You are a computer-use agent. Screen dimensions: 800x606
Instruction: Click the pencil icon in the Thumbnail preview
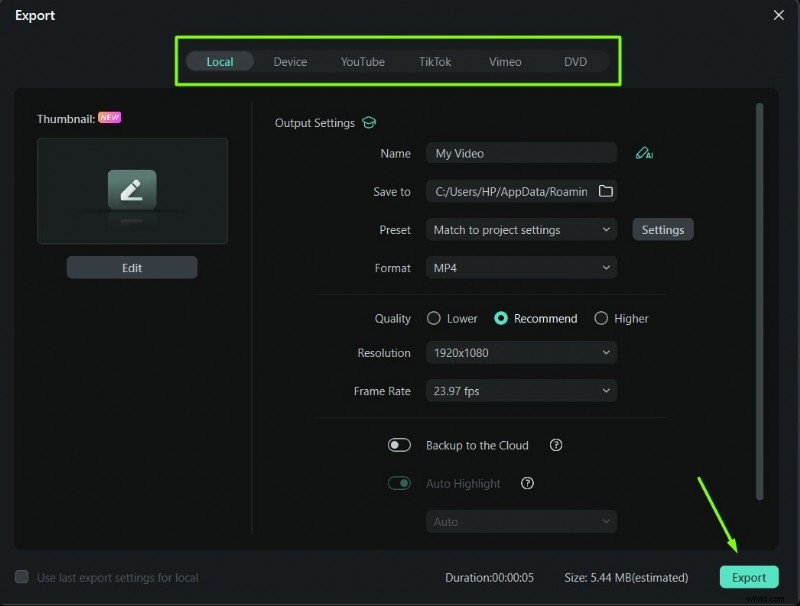[x=131, y=190]
